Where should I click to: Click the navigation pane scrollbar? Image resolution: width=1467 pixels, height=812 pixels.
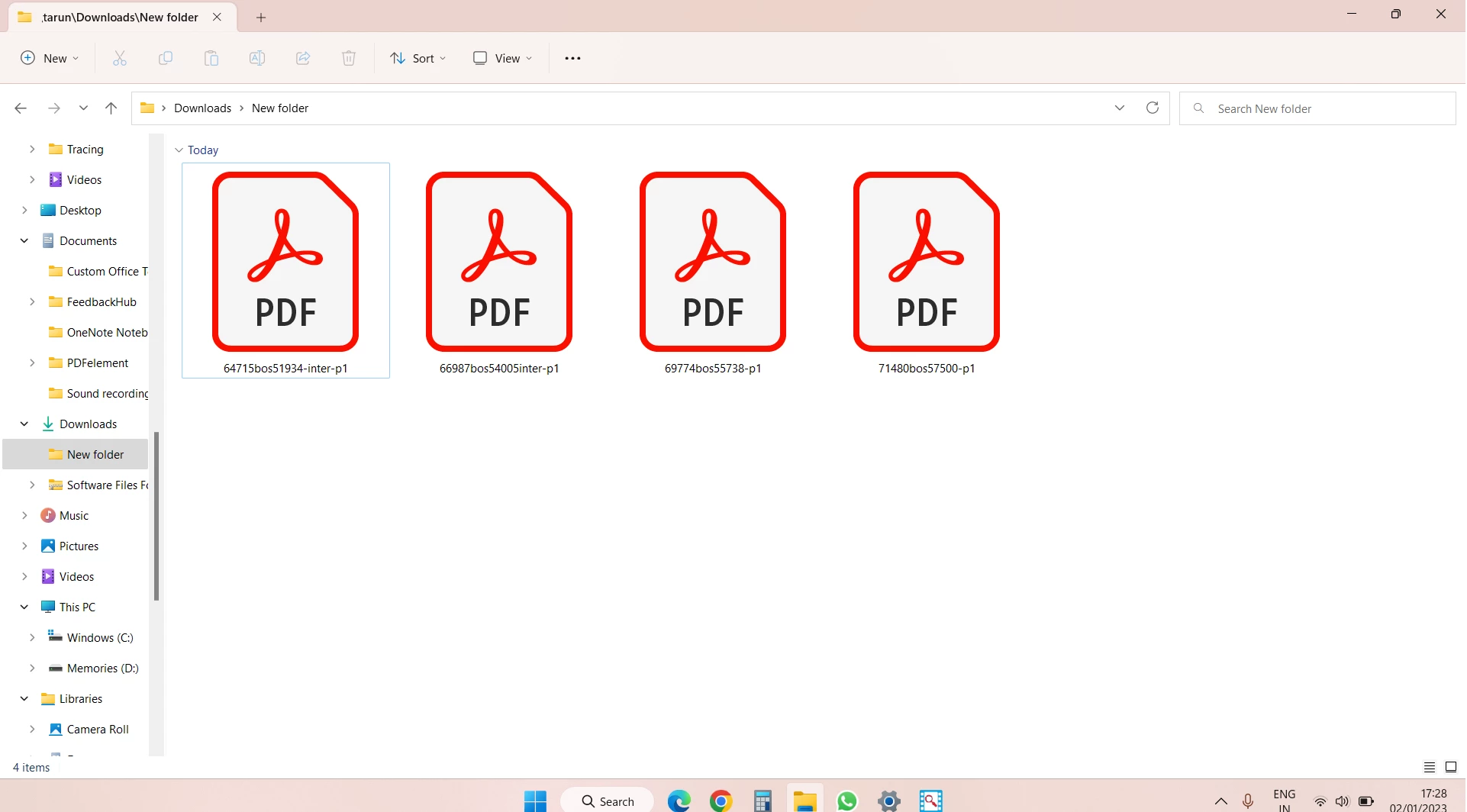(156, 516)
